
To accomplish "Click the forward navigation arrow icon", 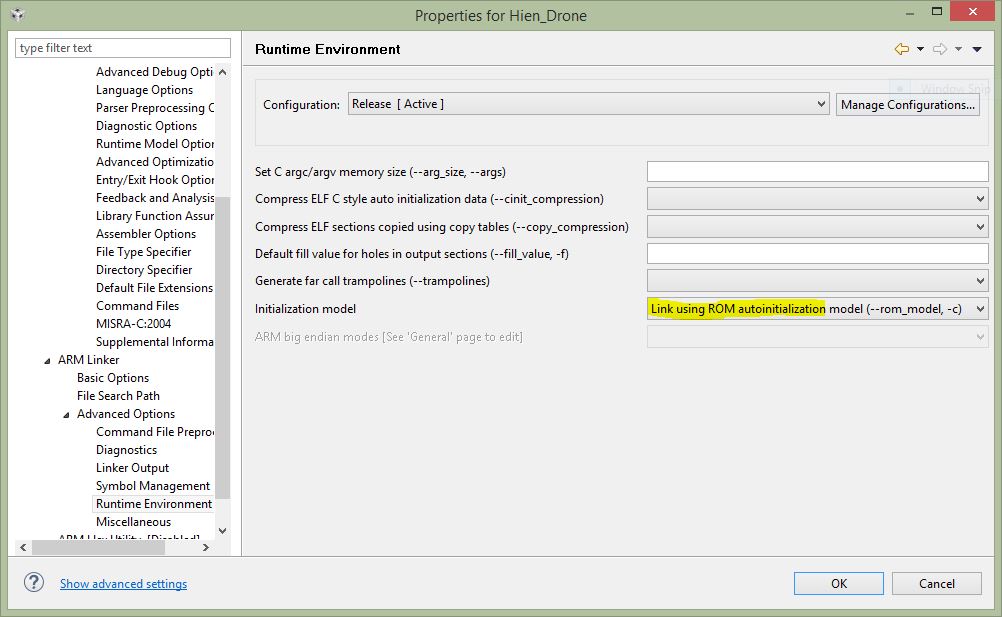I will coord(939,49).
